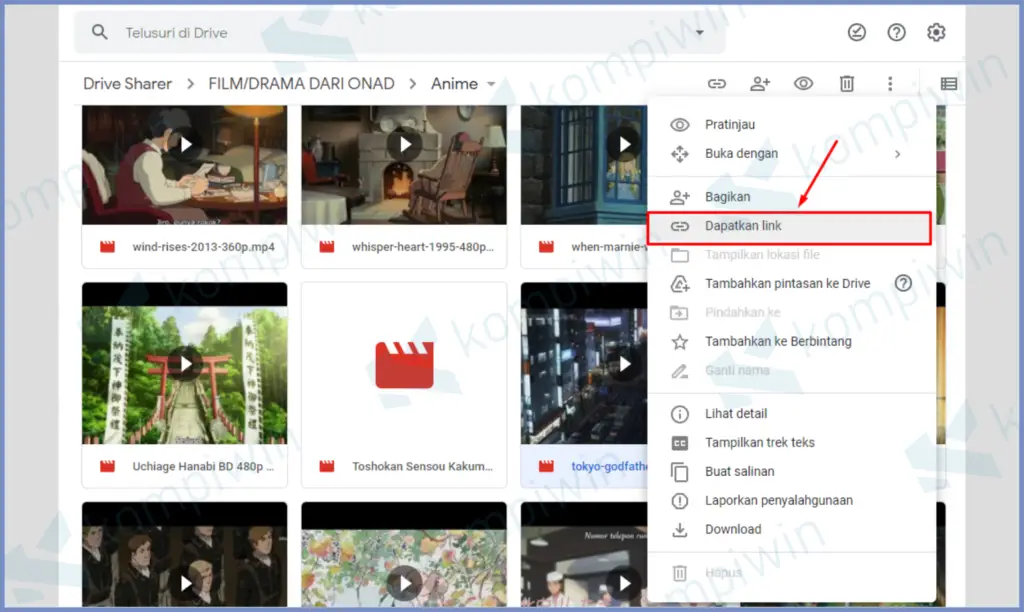The height and width of the screenshot is (612, 1024).
Task: Click the eye preview icon in toolbar
Action: tap(803, 84)
